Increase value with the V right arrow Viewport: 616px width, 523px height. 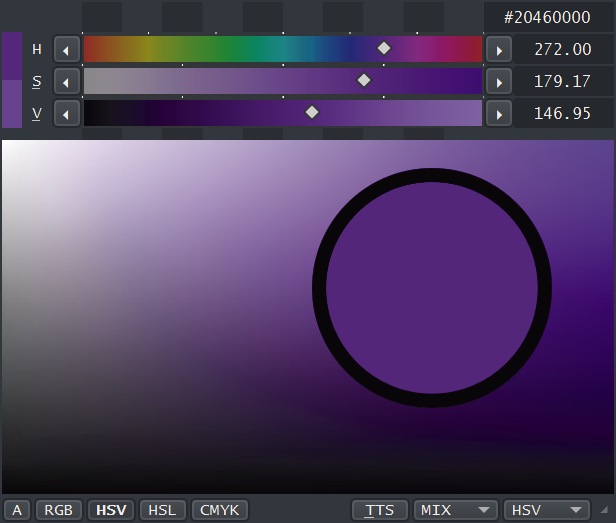click(499, 114)
